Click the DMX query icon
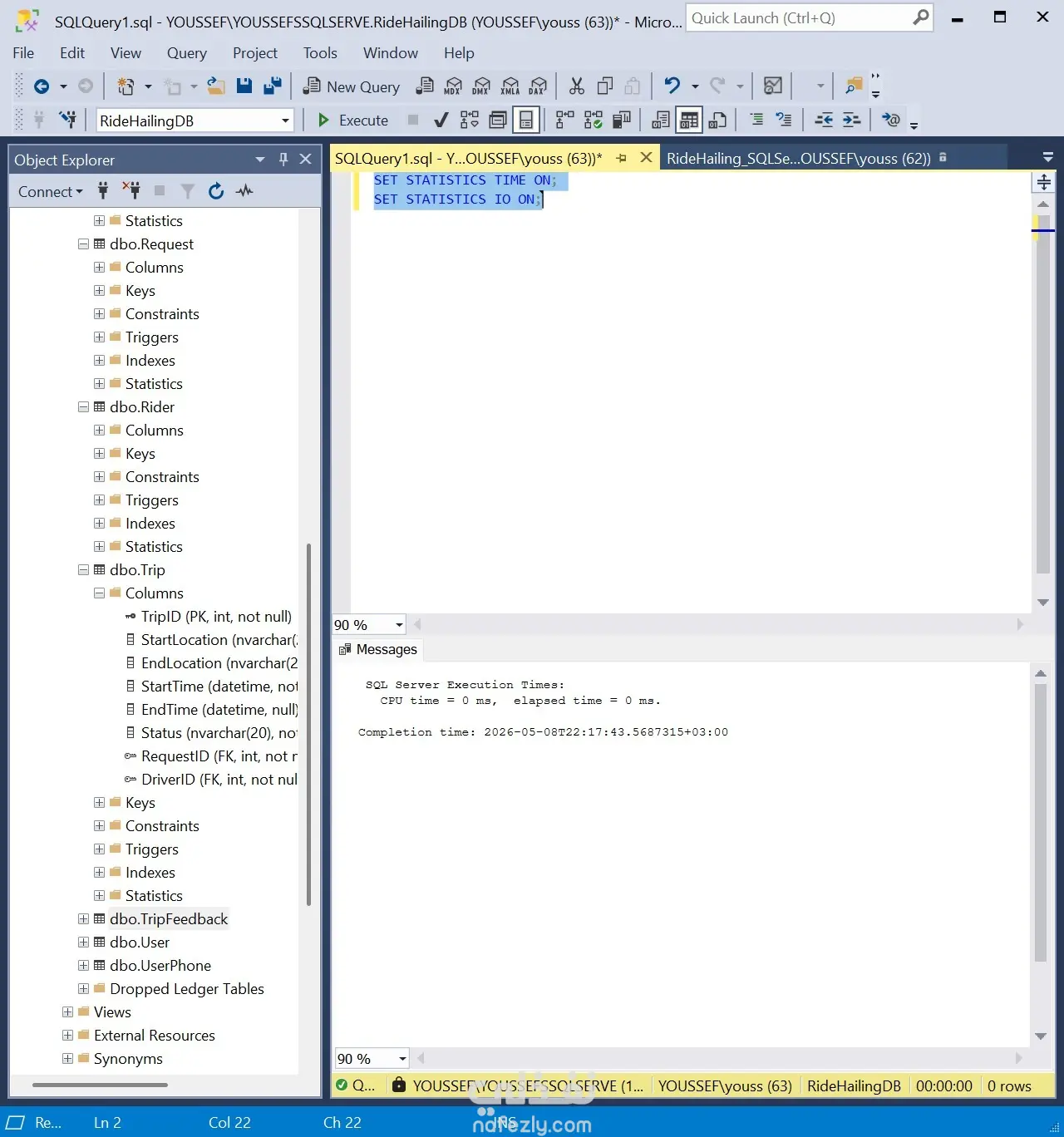The image size is (1064, 1137). click(x=481, y=86)
